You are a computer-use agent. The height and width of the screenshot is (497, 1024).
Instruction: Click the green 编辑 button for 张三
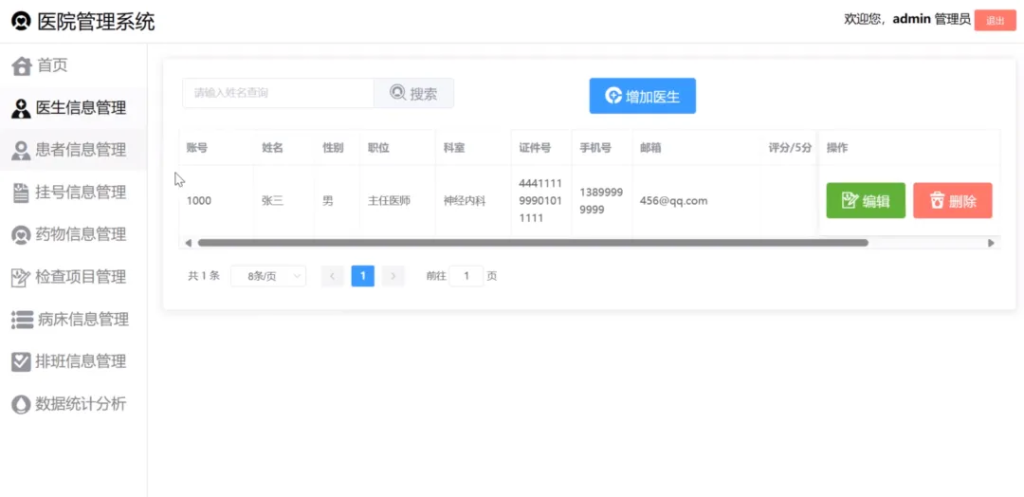(866, 200)
